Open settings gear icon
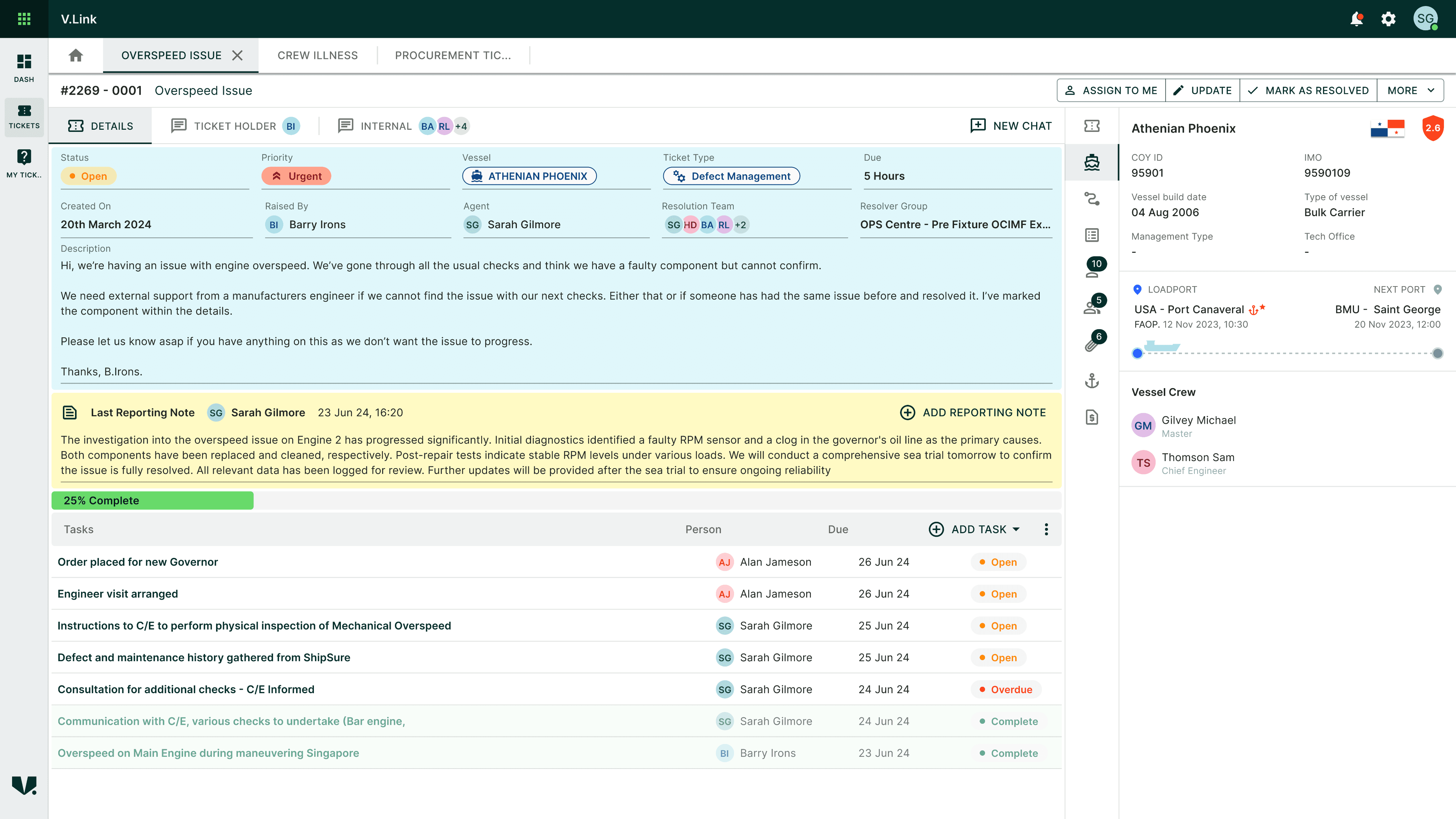Image resolution: width=1456 pixels, height=819 pixels. pos(1388,18)
